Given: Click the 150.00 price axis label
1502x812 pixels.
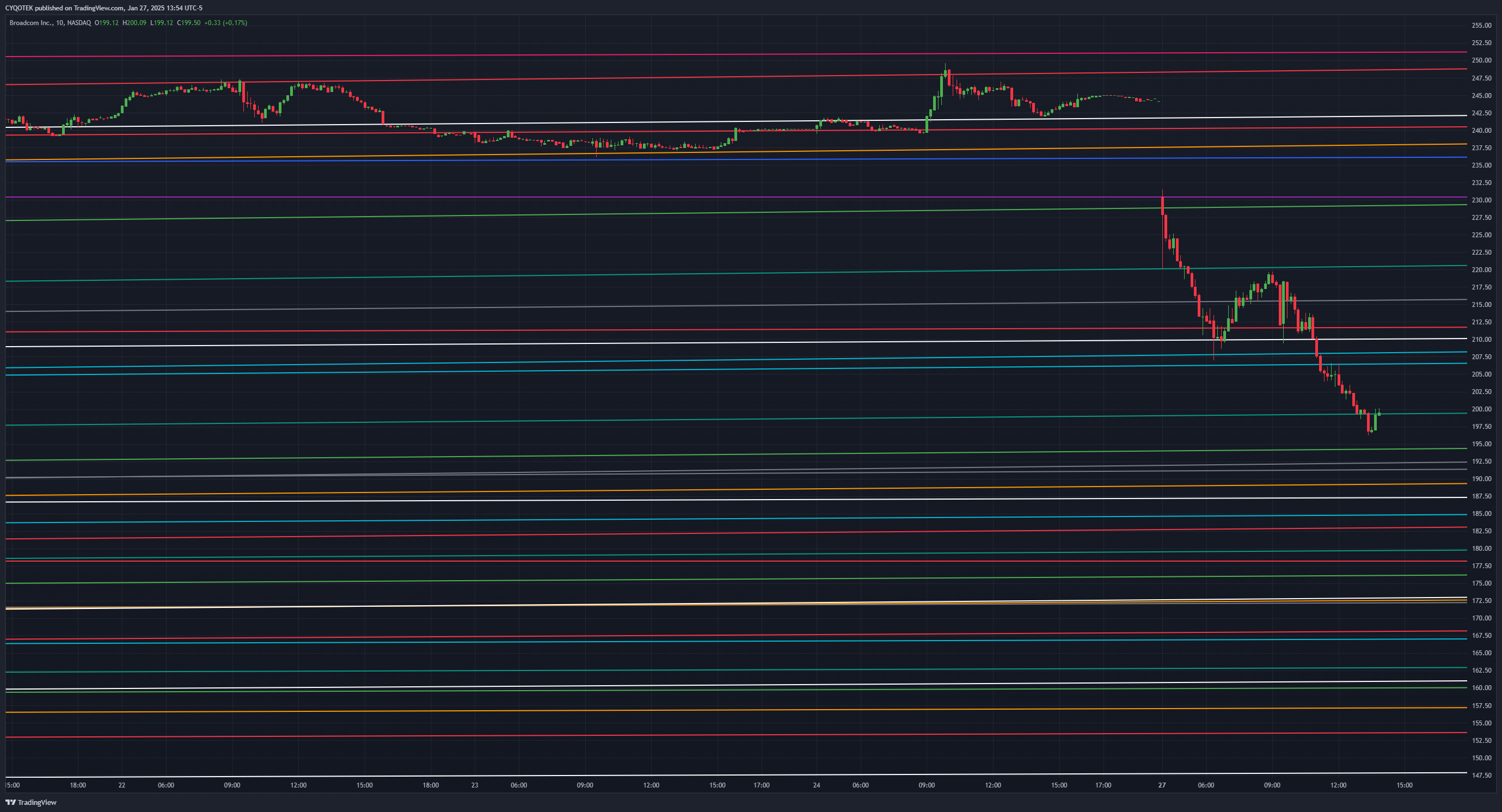Looking at the screenshot, I should point(1482,758).
